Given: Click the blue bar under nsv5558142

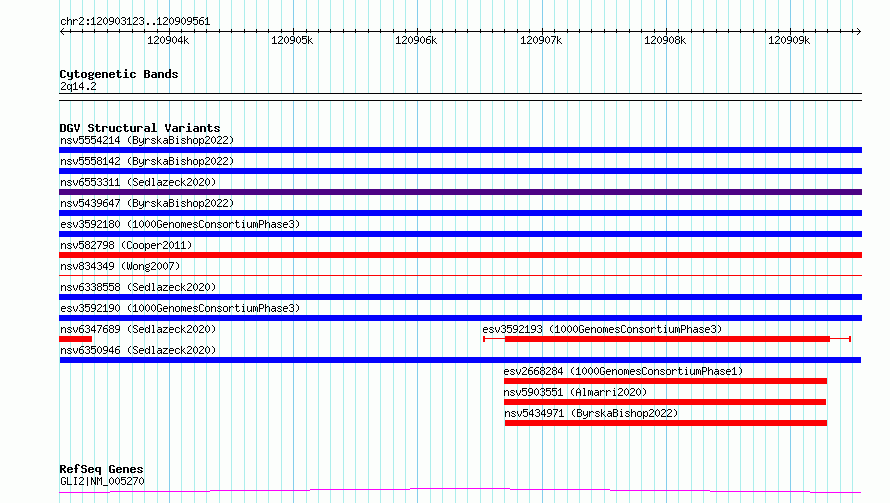Looking at the screenshot, I should [x=460, y=171].
